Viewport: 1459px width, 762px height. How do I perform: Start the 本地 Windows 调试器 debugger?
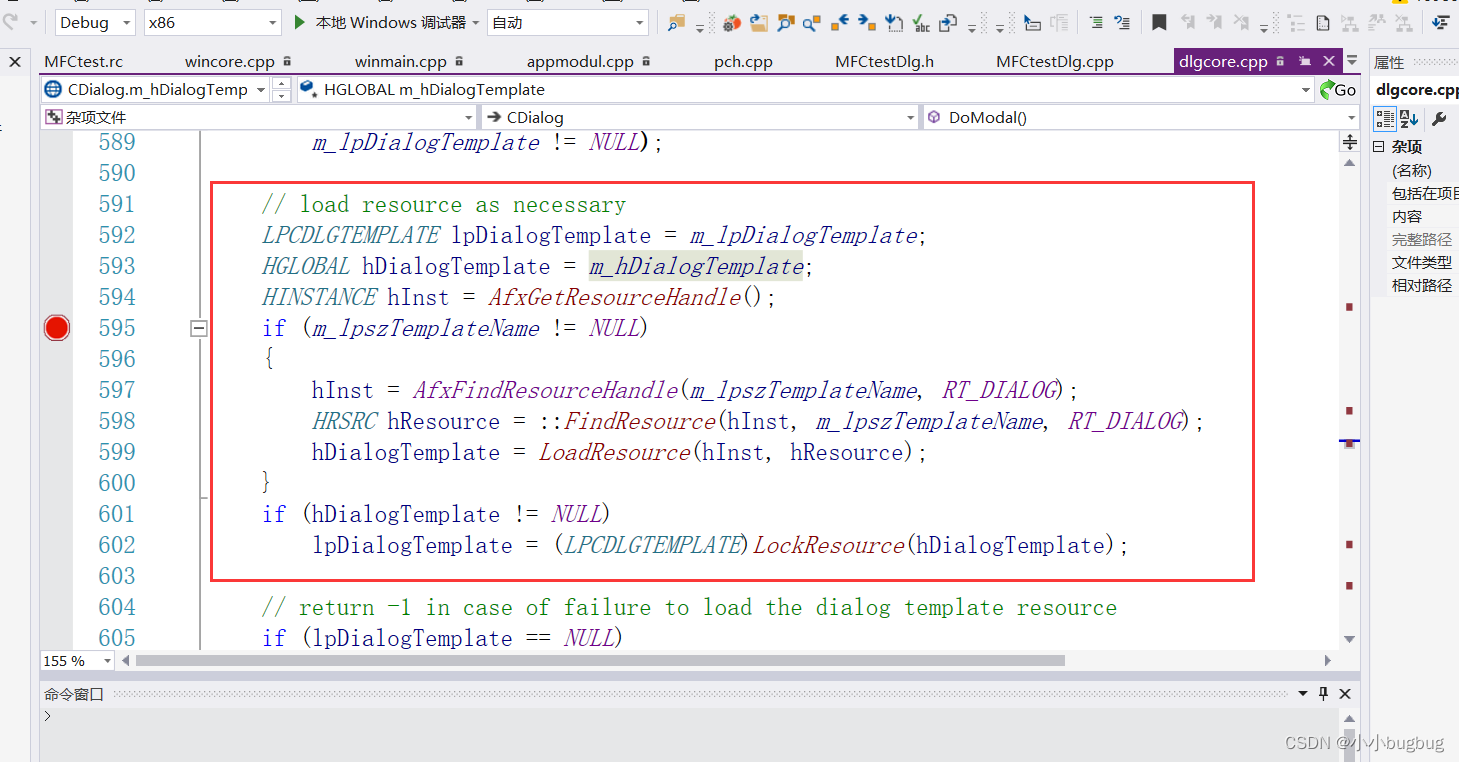tap(382, 22)
